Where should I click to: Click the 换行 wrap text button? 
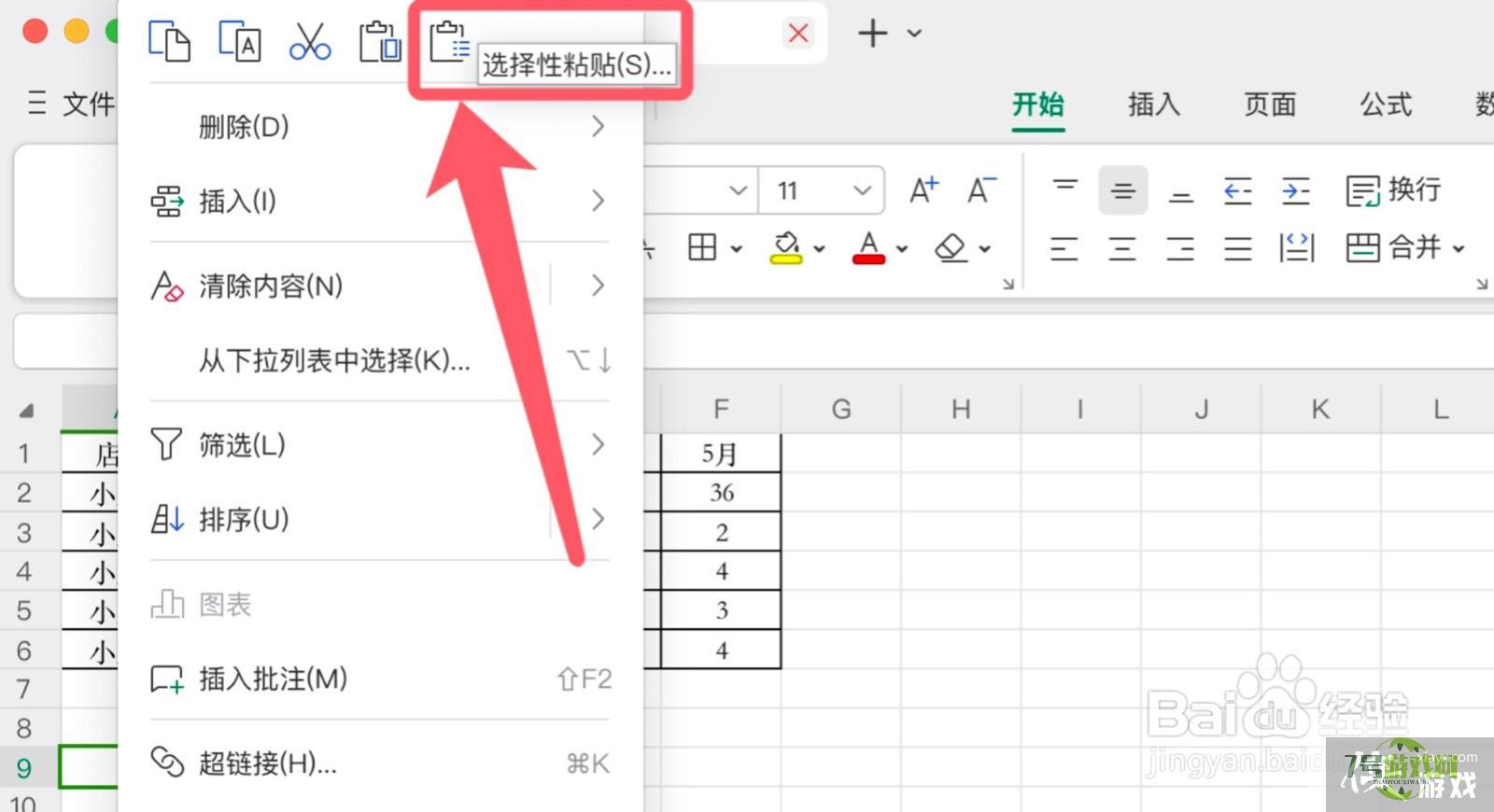1393,190
